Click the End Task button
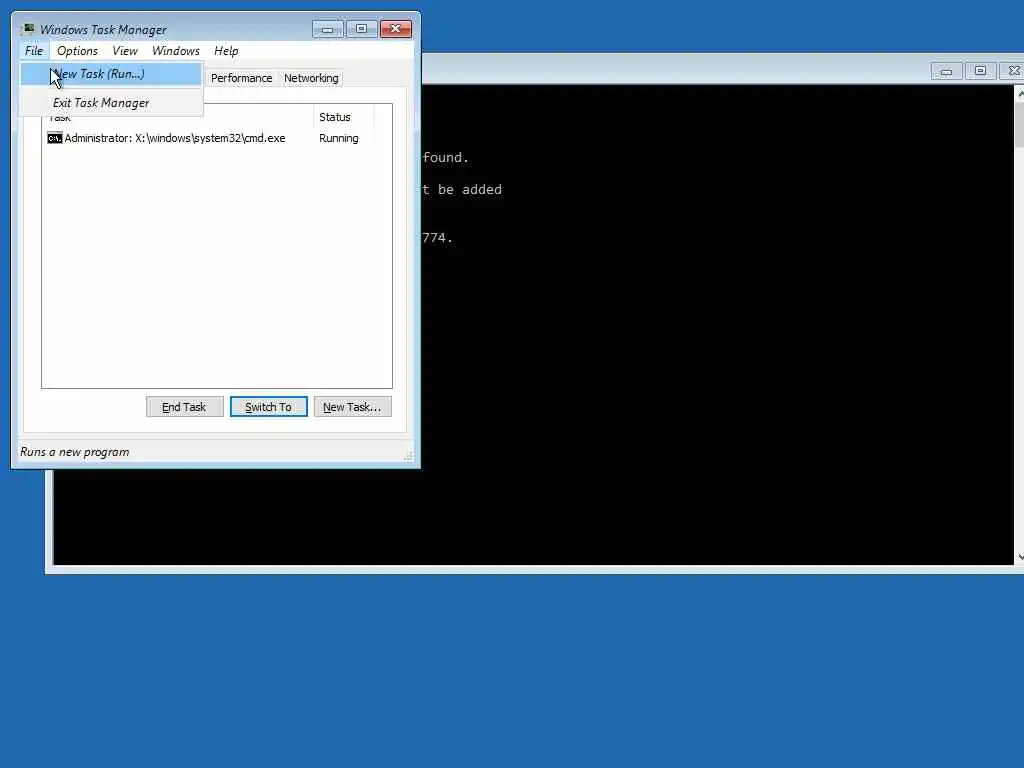 point(184,407)
